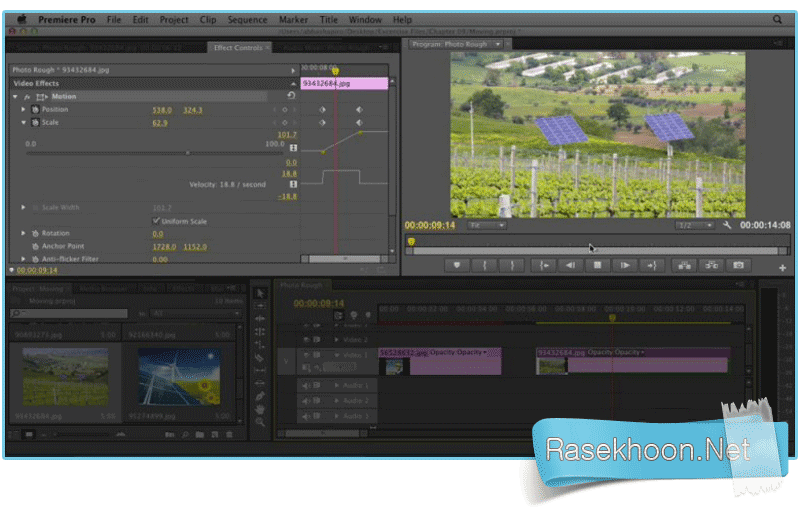Toggle Anti-flicker Filter stopwatch

tap(35, 259)
